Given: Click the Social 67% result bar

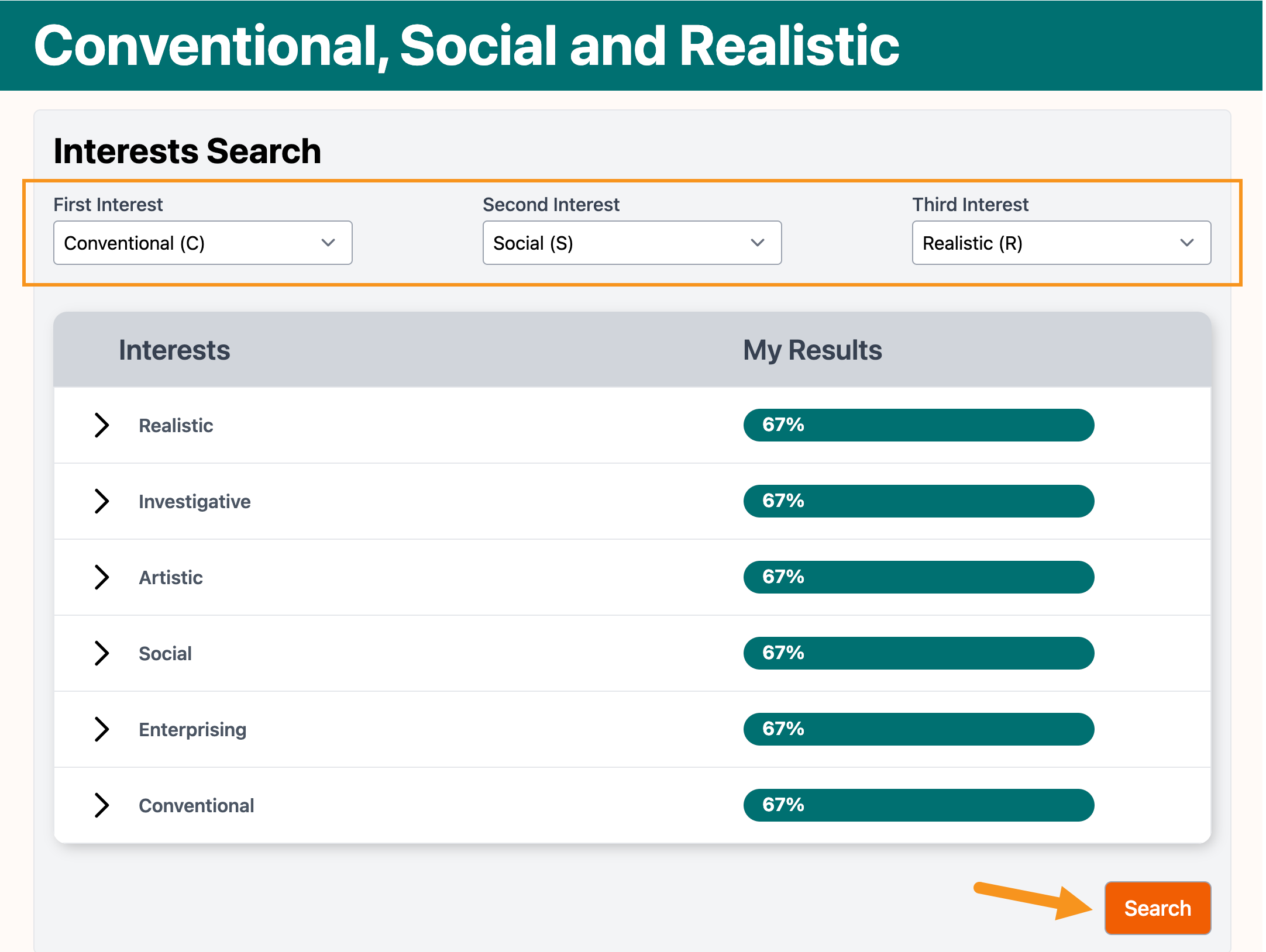Looking at the screenshot, I should tap(918, 653).
